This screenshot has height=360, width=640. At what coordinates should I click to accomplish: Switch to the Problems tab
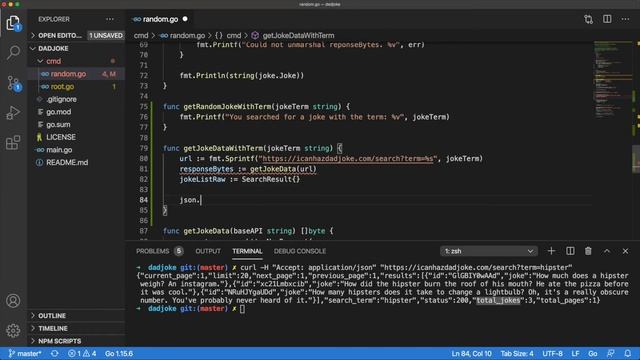[153, 251]
